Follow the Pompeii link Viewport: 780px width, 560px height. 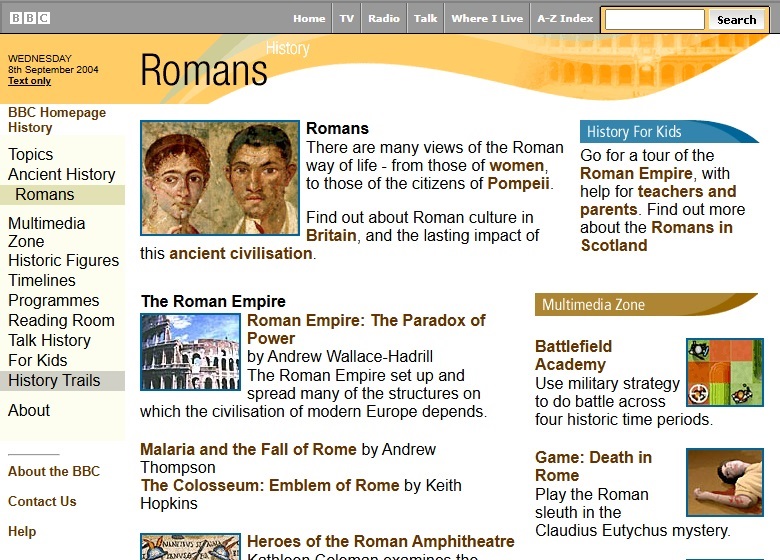518,183
